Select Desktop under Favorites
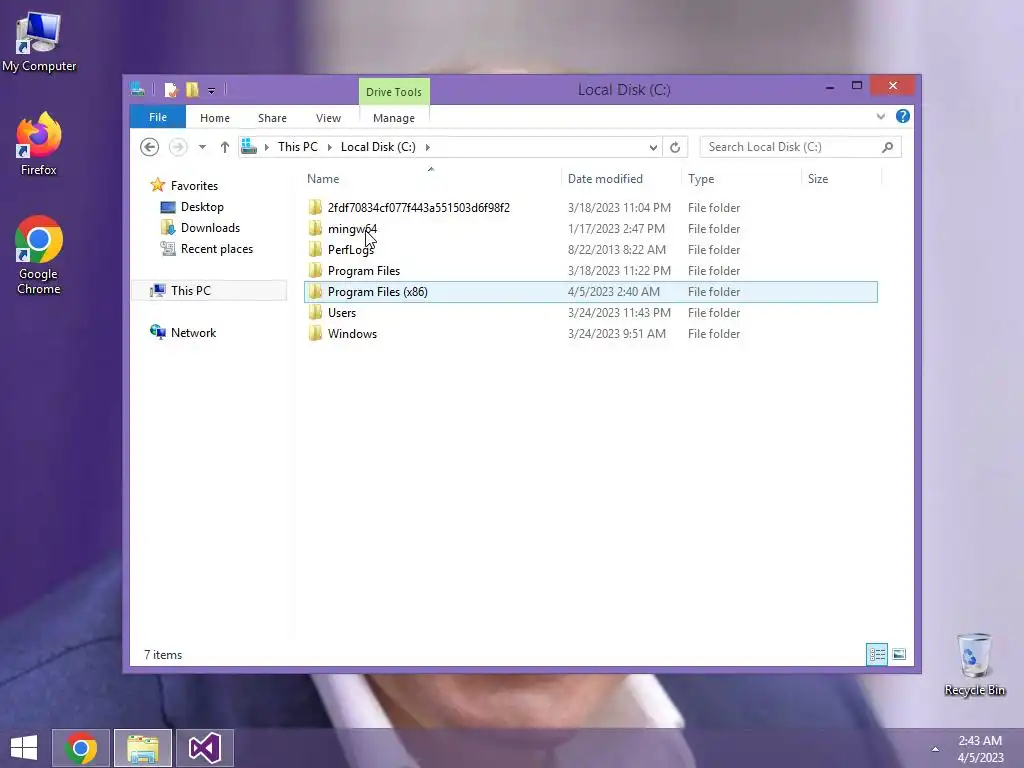 point(202,207)
